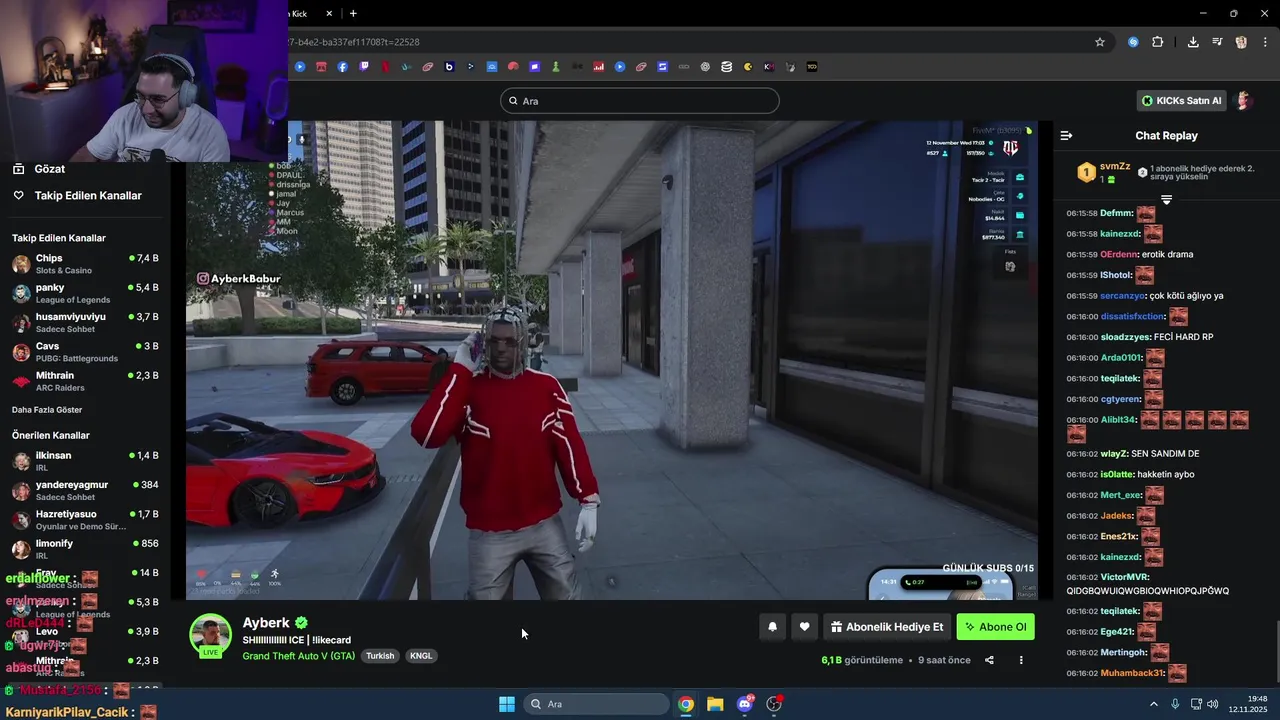This screenshot has width=1280, height=720.
Task: Expand Daha Fazla Göster in followed channels
Action: [x=47, y=410]
